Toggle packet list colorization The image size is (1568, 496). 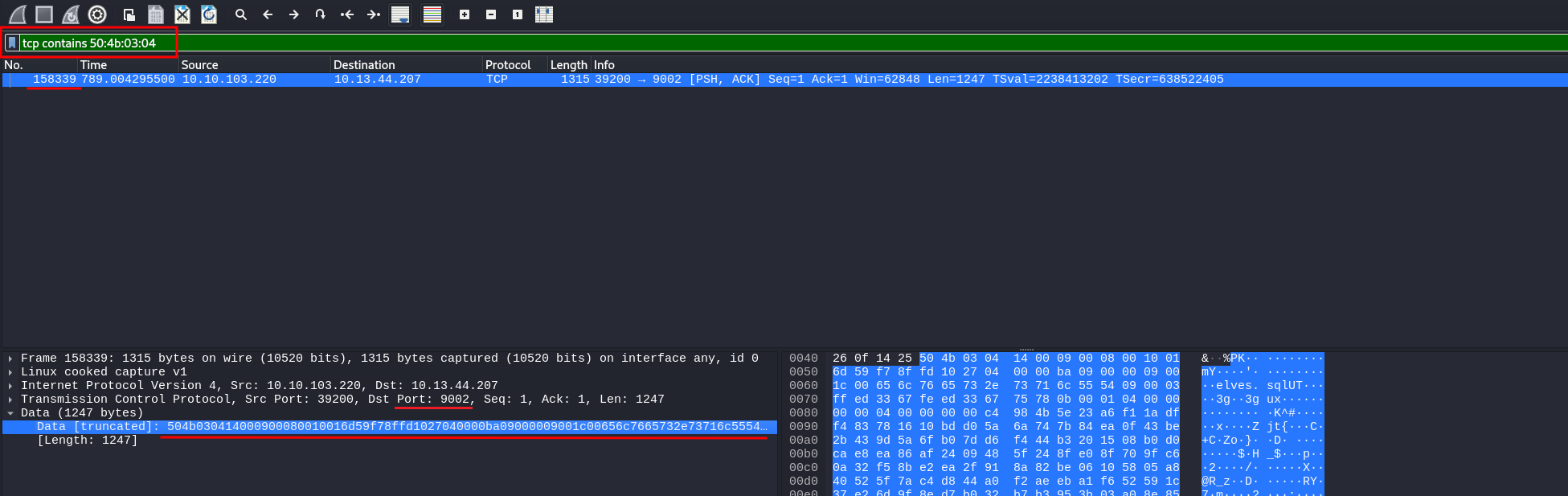pyautogui.click(x=432, y=14)
